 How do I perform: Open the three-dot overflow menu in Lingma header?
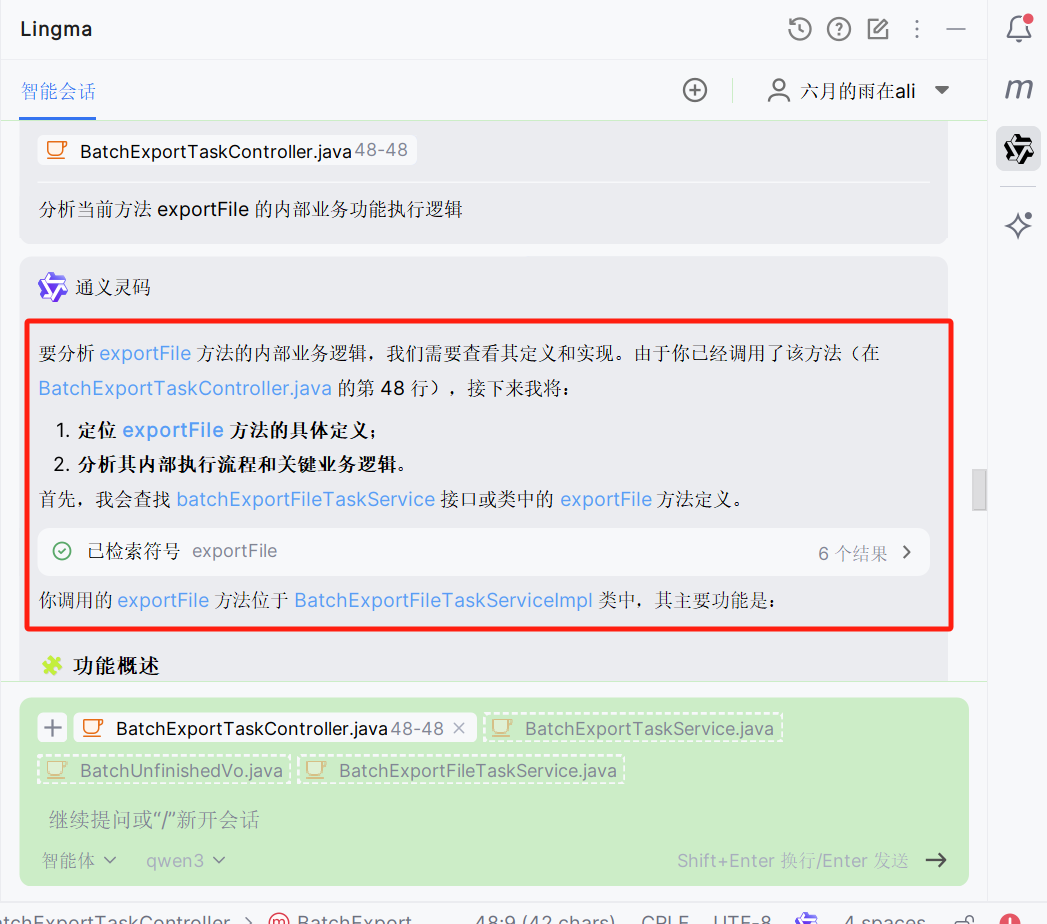(917, 29)
